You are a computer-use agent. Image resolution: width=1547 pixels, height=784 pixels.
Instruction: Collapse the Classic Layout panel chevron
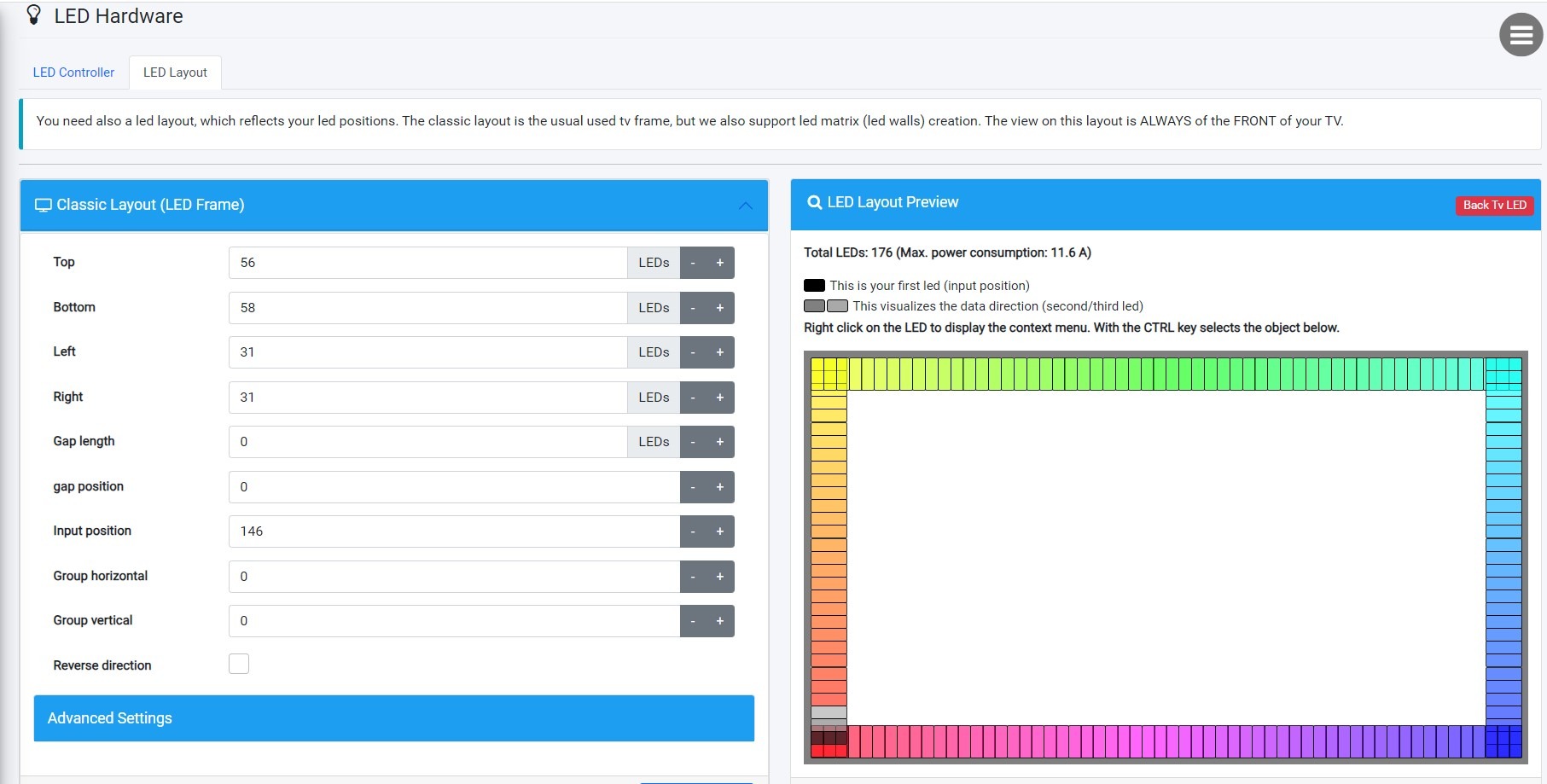click(745, 206)
